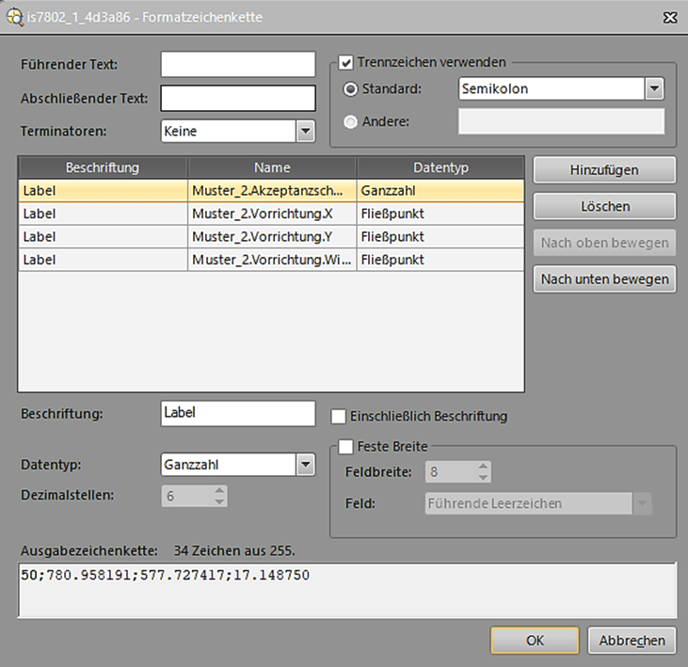Click the Hinzufügen button
688x667 pixels.
coord(603,170)
